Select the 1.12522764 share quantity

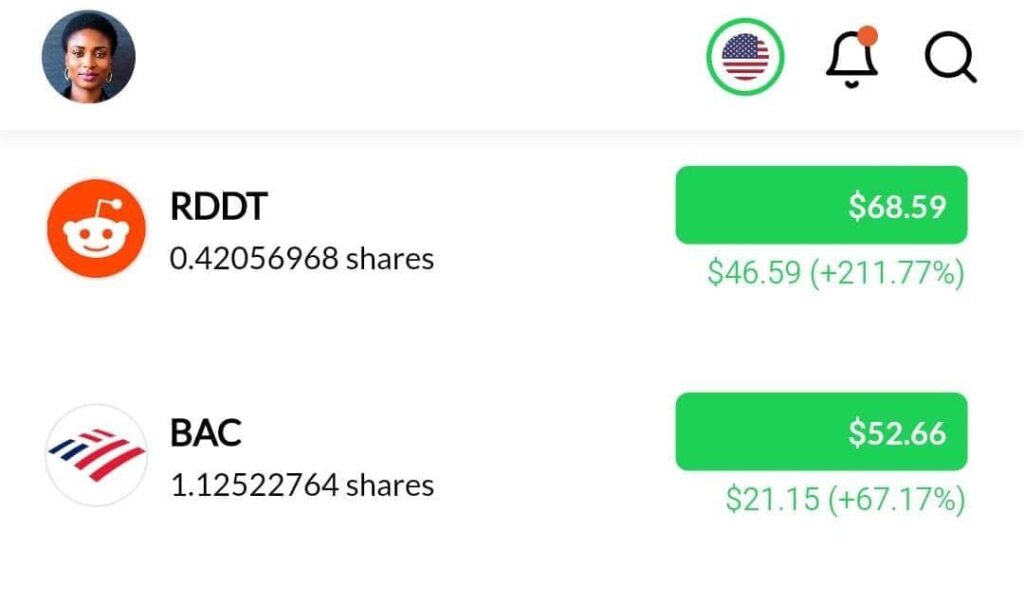[254, 486]
